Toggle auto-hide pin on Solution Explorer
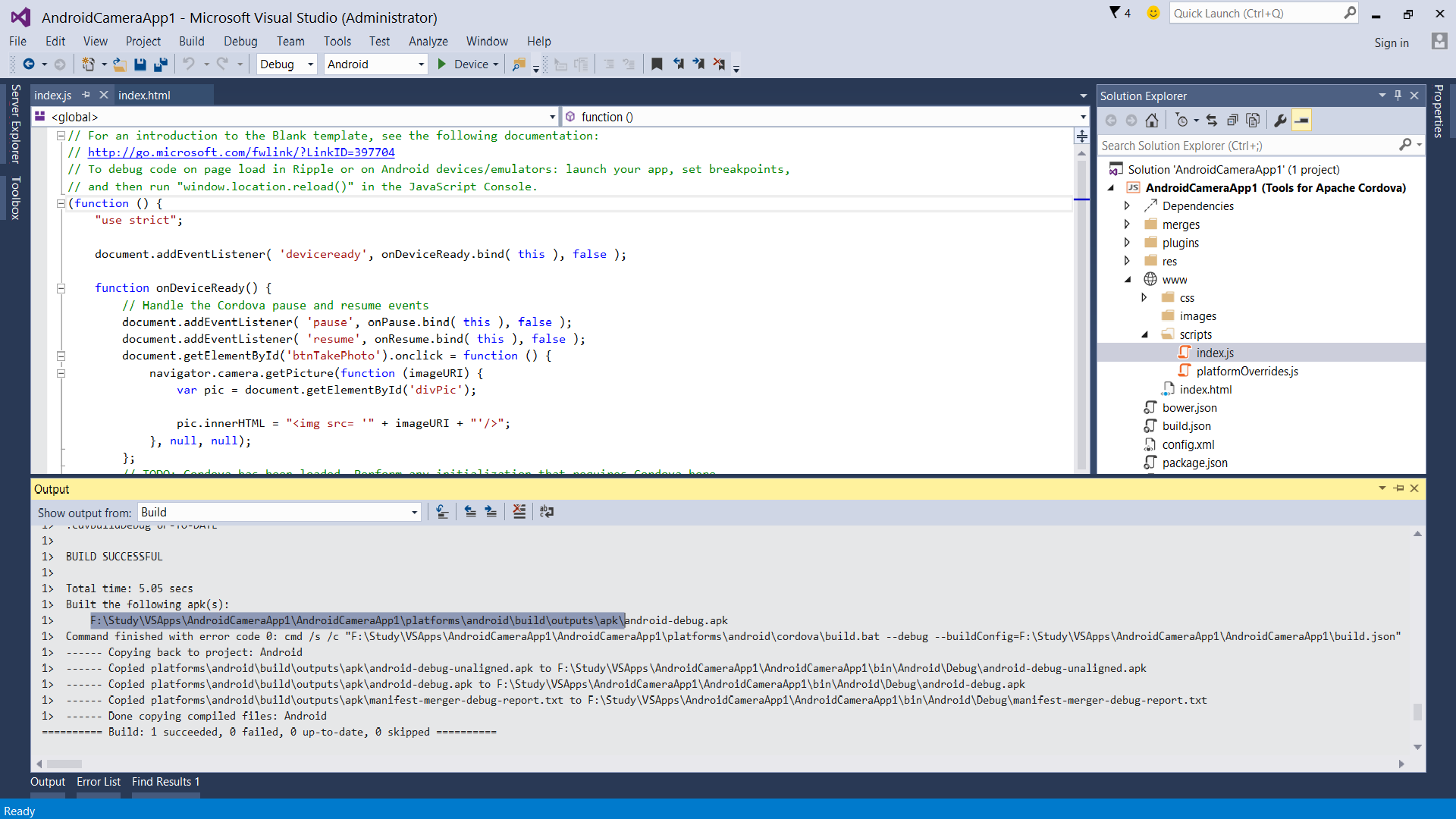The image size is (1456, 819). coord(1398,96)
